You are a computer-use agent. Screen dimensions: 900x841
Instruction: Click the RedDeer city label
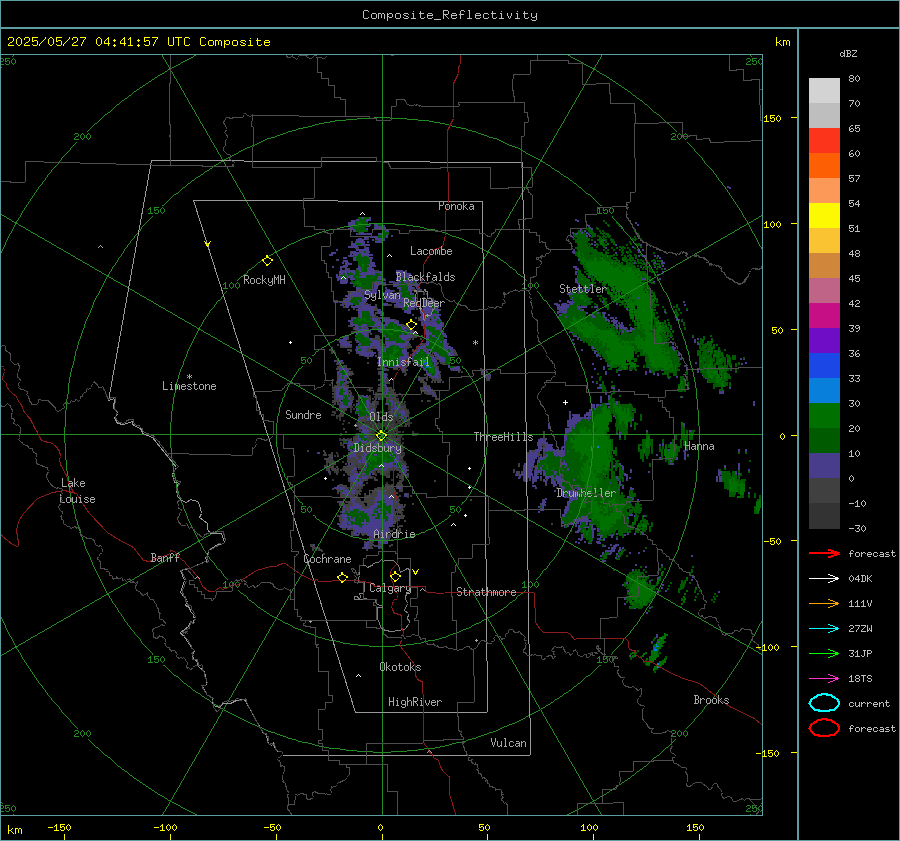coord(424,303)
